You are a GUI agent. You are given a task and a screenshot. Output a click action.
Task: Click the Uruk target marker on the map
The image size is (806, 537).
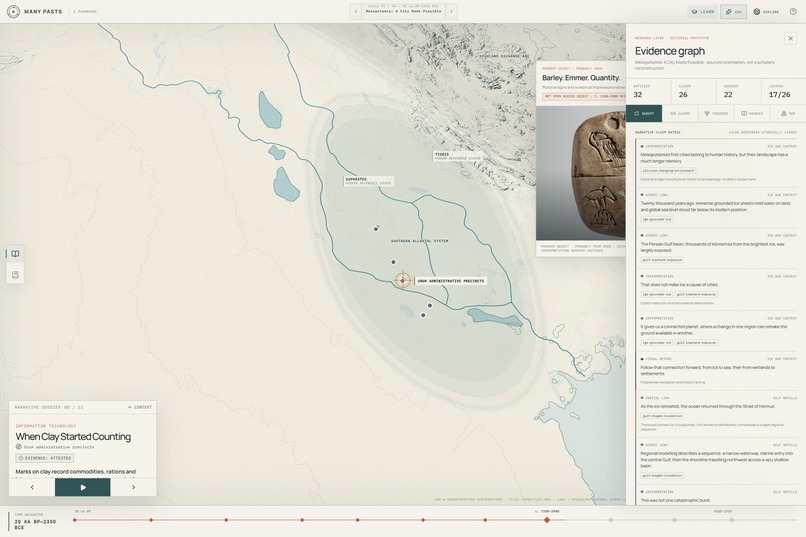point(402,281)
